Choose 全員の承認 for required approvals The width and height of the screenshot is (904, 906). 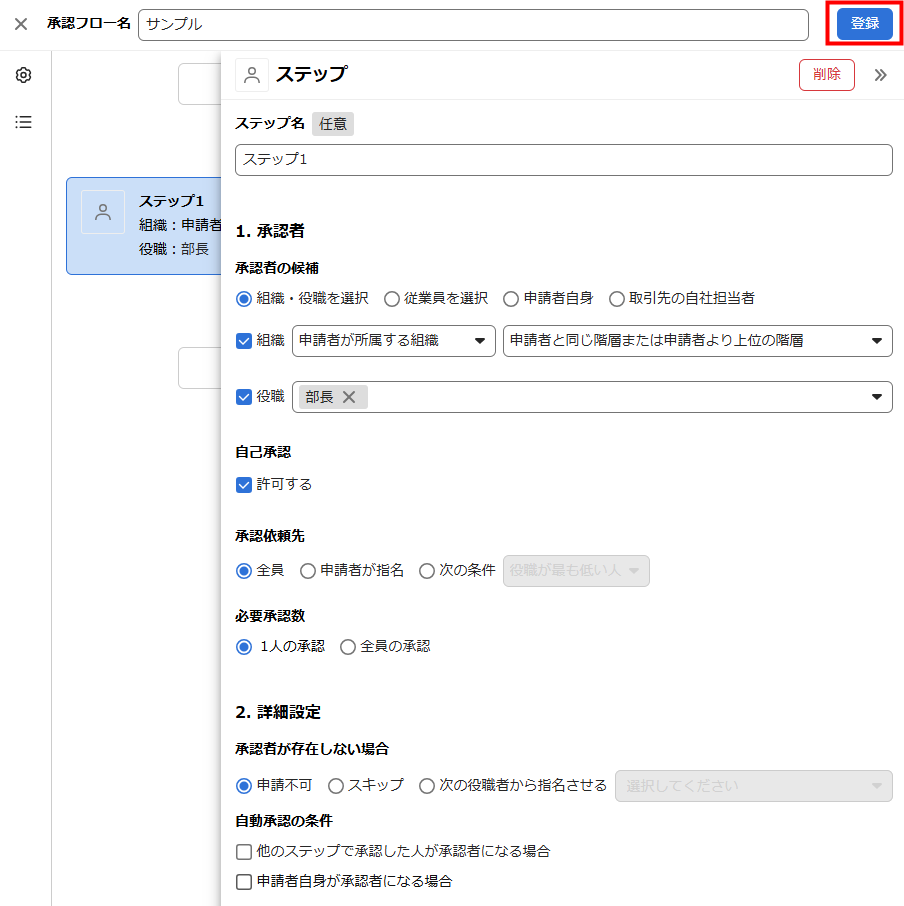tap(348, 647)
